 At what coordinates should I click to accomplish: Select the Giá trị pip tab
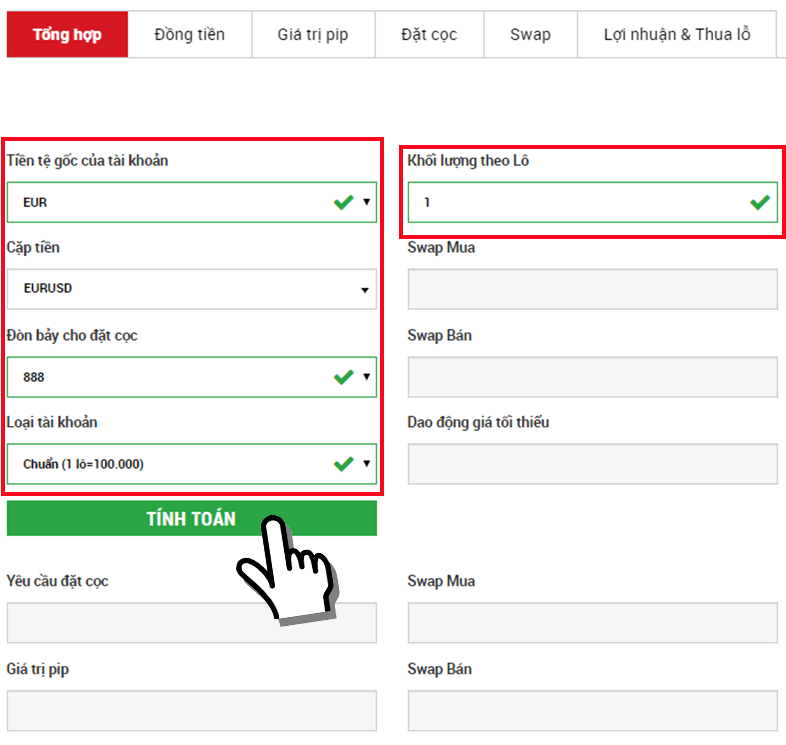313,34
